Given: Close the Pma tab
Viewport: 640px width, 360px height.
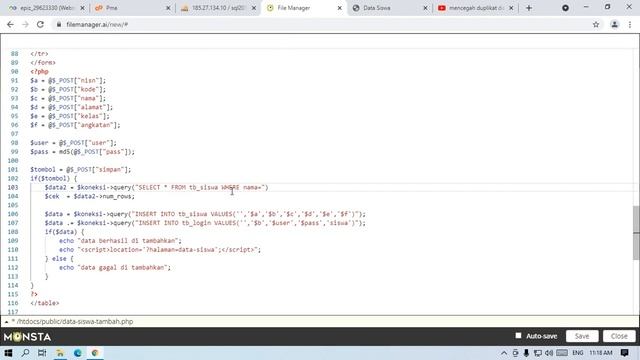Looking at the screenshot, I should (x=168, y=8).
